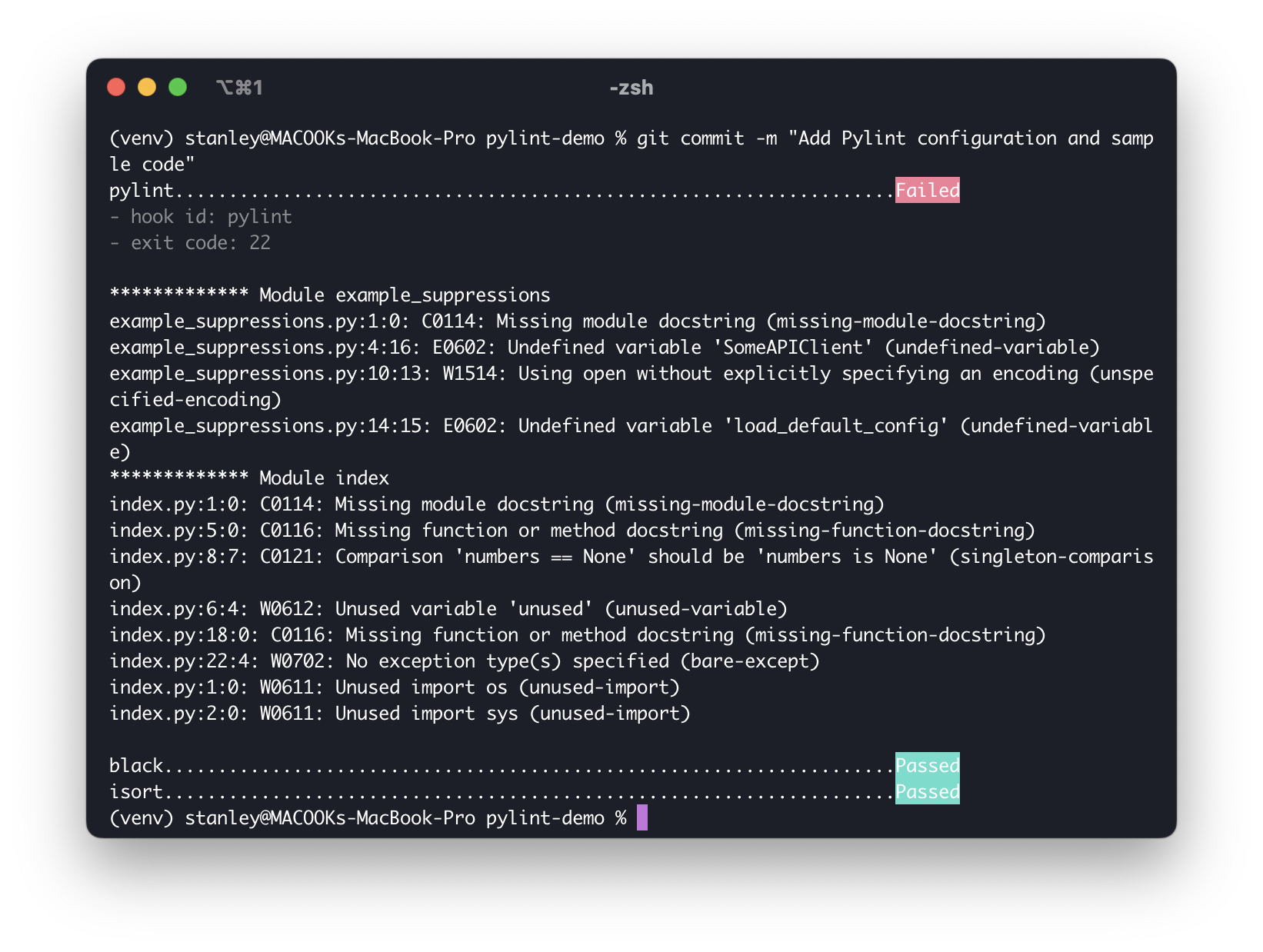1263x952 pixels.
Task: Click the yellow minimize button
Action: 146,88
